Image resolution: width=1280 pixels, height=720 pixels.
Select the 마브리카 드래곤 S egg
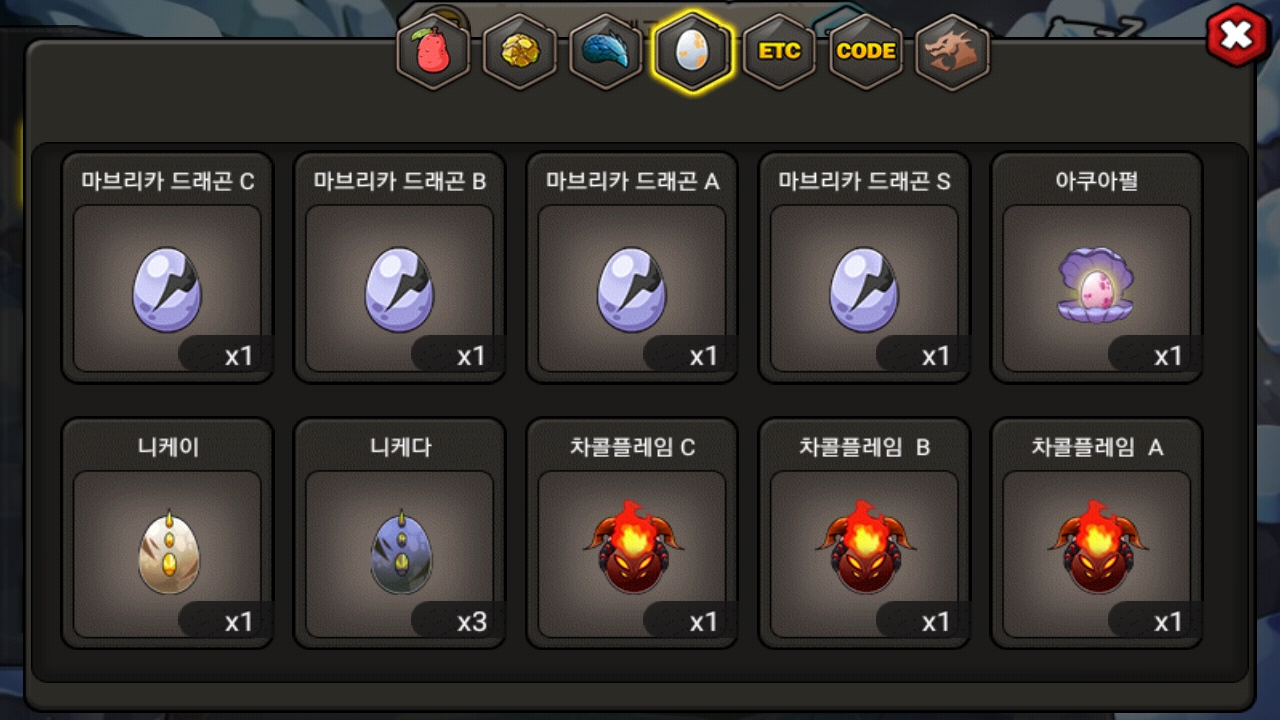[864, 267]
